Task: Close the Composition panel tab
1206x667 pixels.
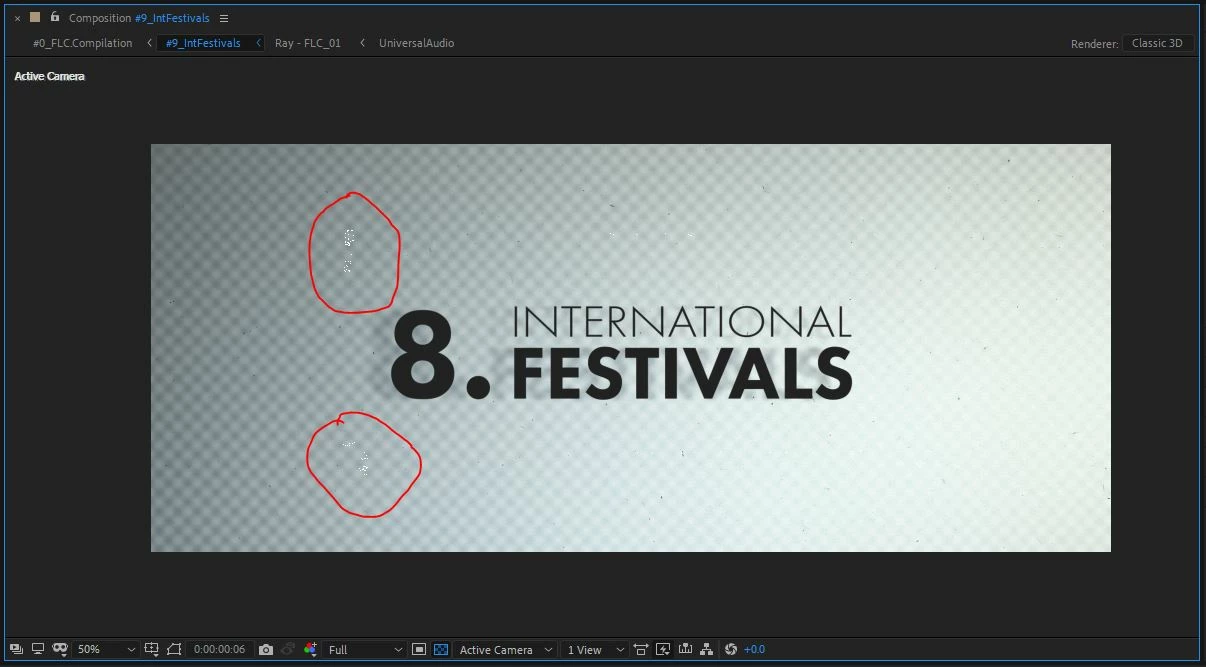Action: pos(17,18)
